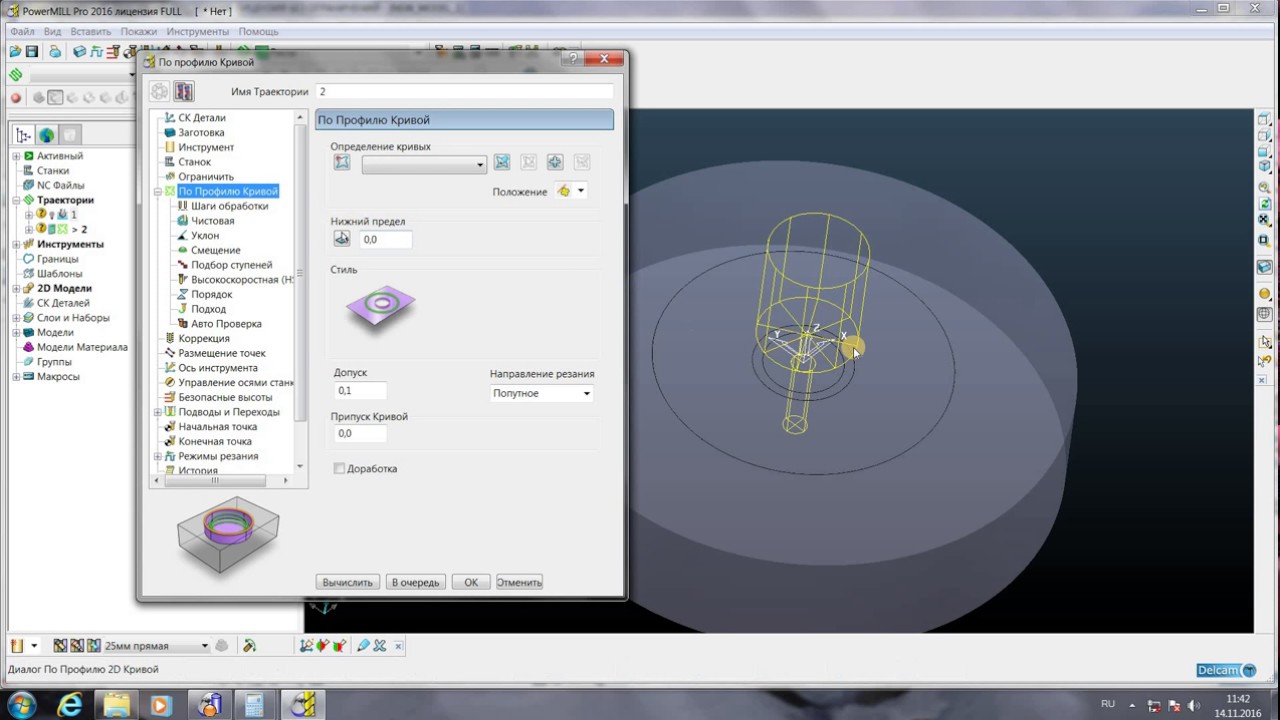The image size is (1280, 720).
Task: Click the Нижний предел value field
Action: click(385, 239)
